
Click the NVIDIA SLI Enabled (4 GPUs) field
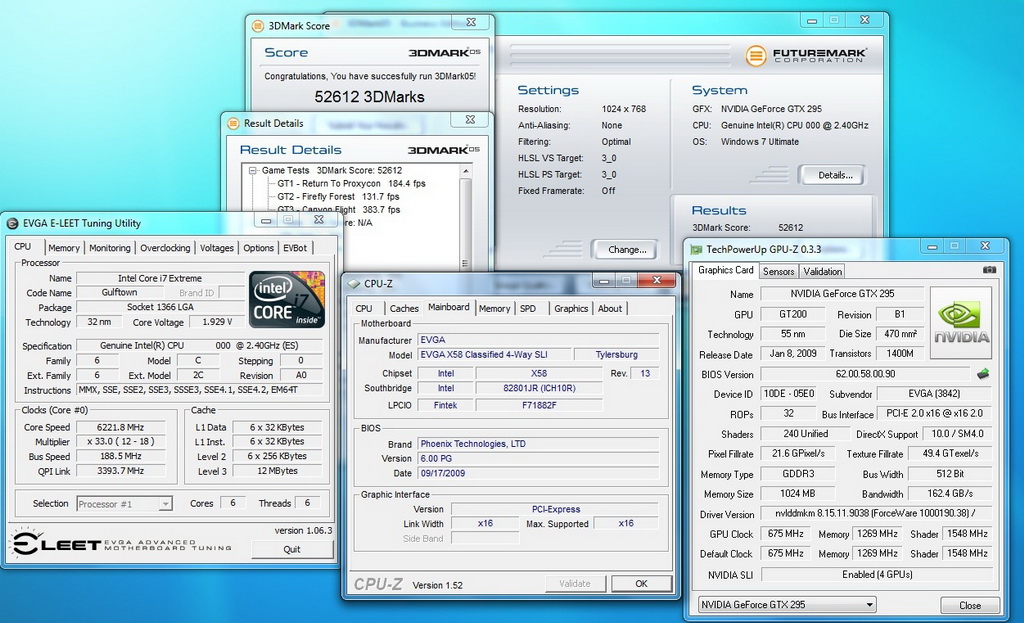click(x=877, y=575)
